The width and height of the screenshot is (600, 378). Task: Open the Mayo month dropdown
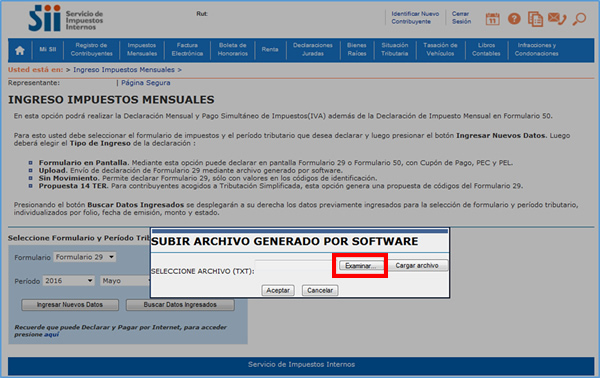(x=126, y=281)
